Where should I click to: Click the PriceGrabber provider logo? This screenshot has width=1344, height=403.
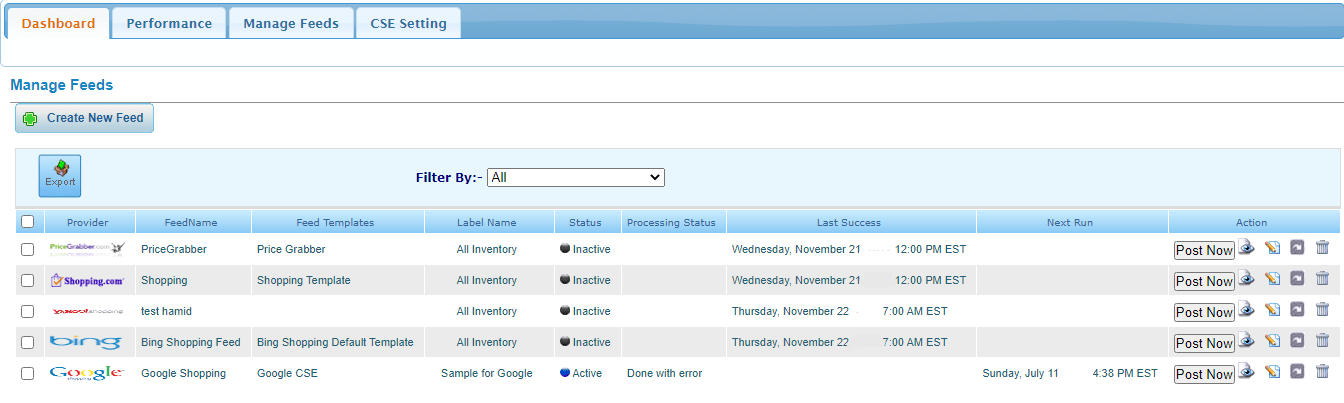[87, 248]
